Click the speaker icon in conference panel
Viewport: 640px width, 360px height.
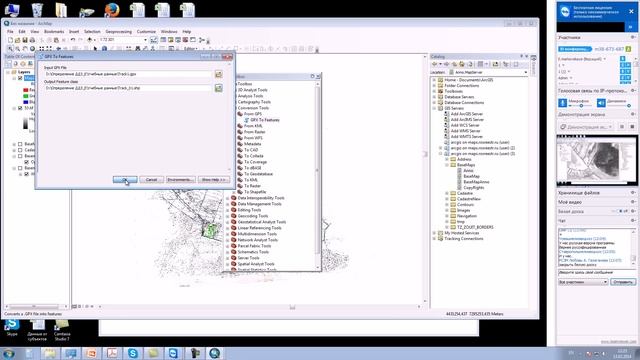pyautogui.click(x=601, y=103)
